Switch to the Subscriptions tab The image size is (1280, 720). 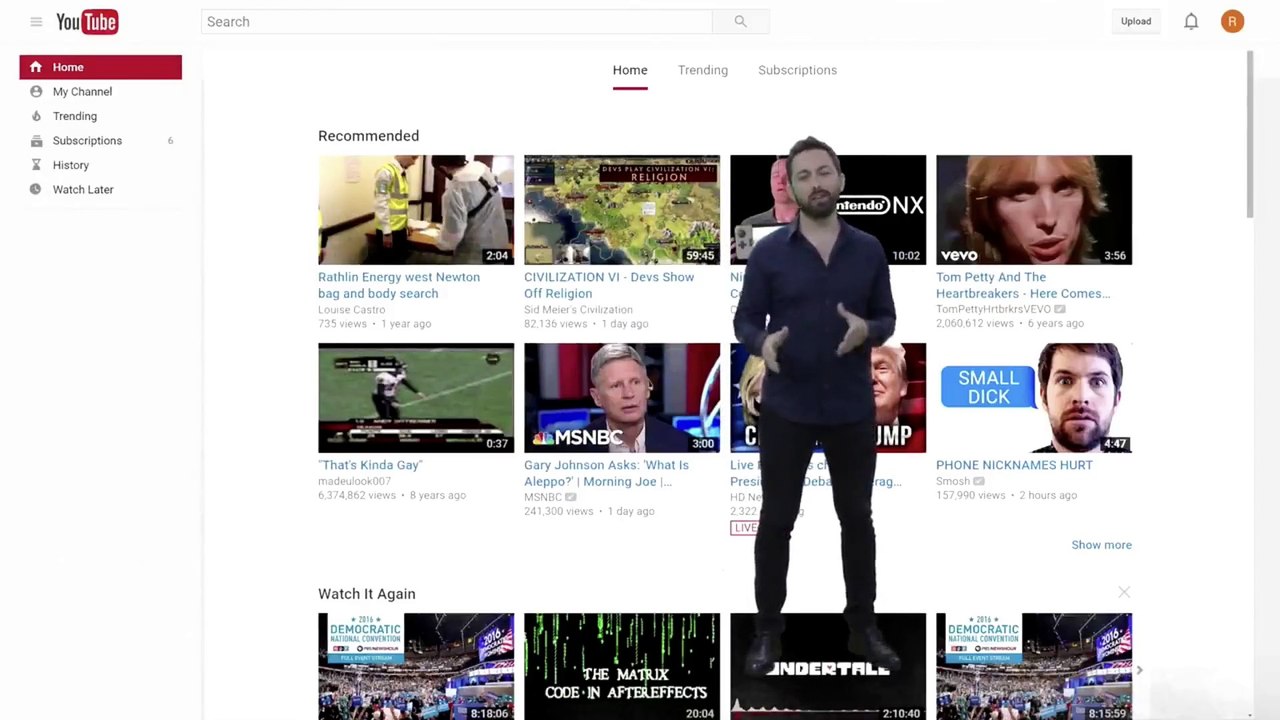797,70
